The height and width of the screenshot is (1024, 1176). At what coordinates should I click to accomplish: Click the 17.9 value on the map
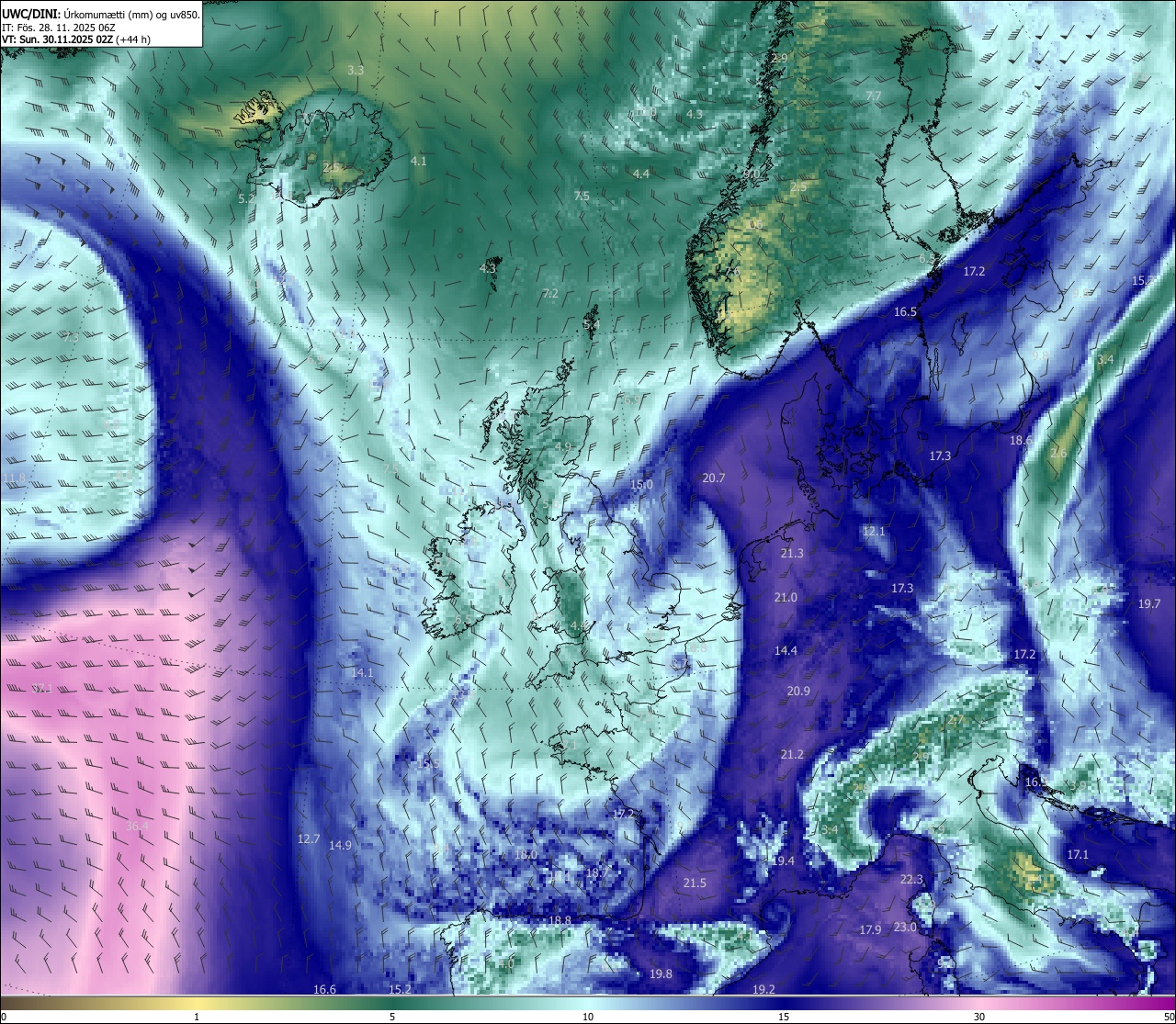(x=870, y=930)
